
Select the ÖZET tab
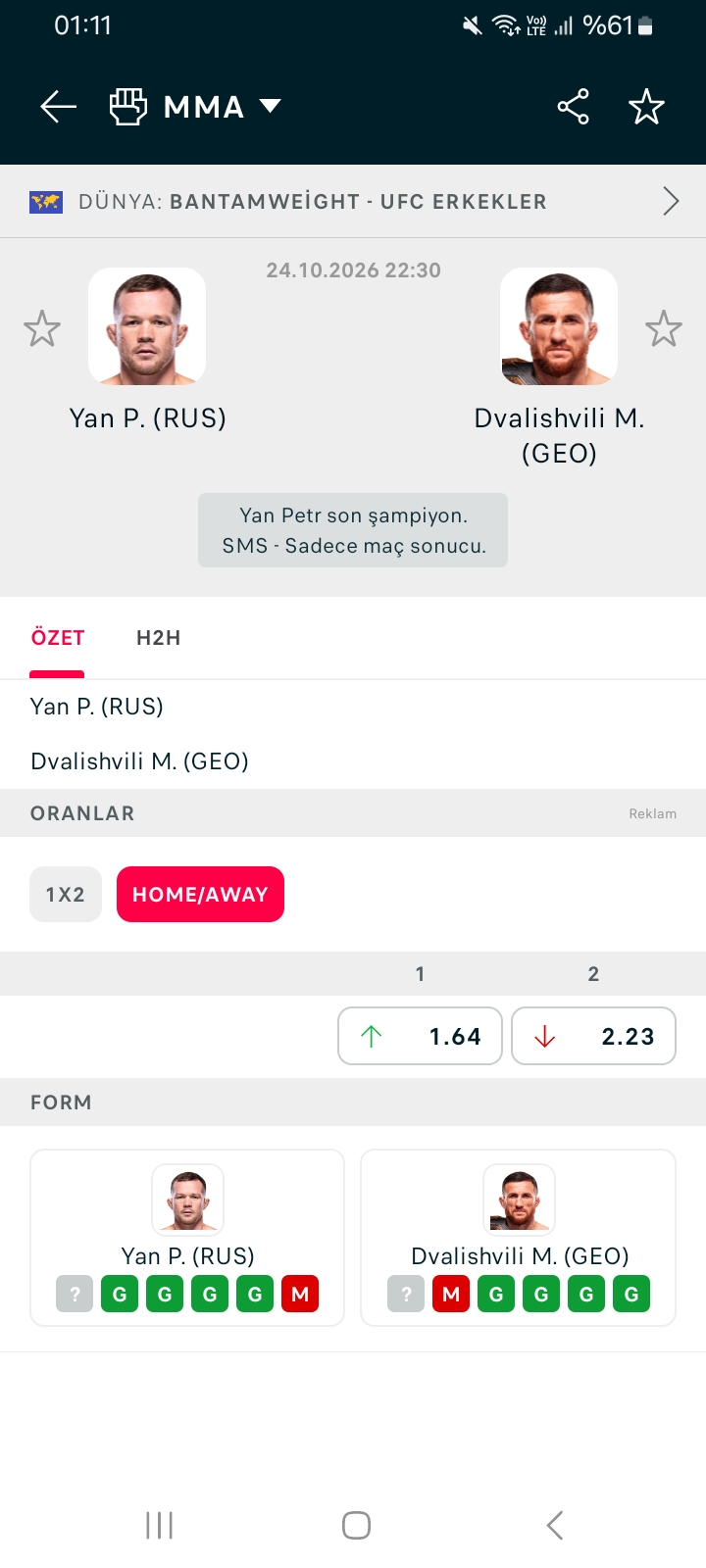[58, 638]
